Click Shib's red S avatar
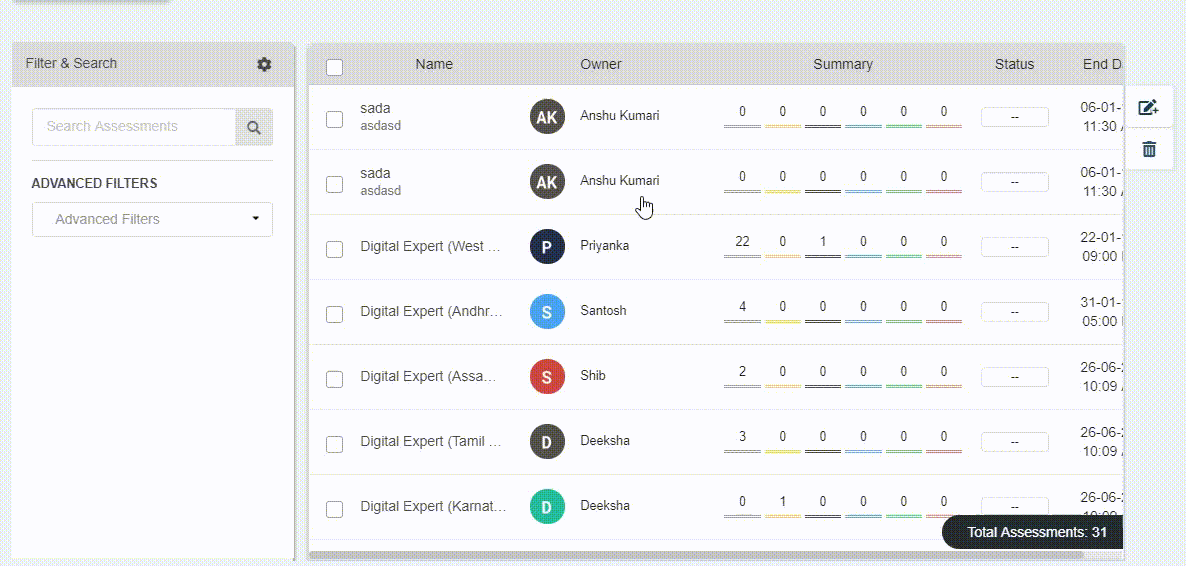Screen dimensions: 1186x566 click(548, 377)
